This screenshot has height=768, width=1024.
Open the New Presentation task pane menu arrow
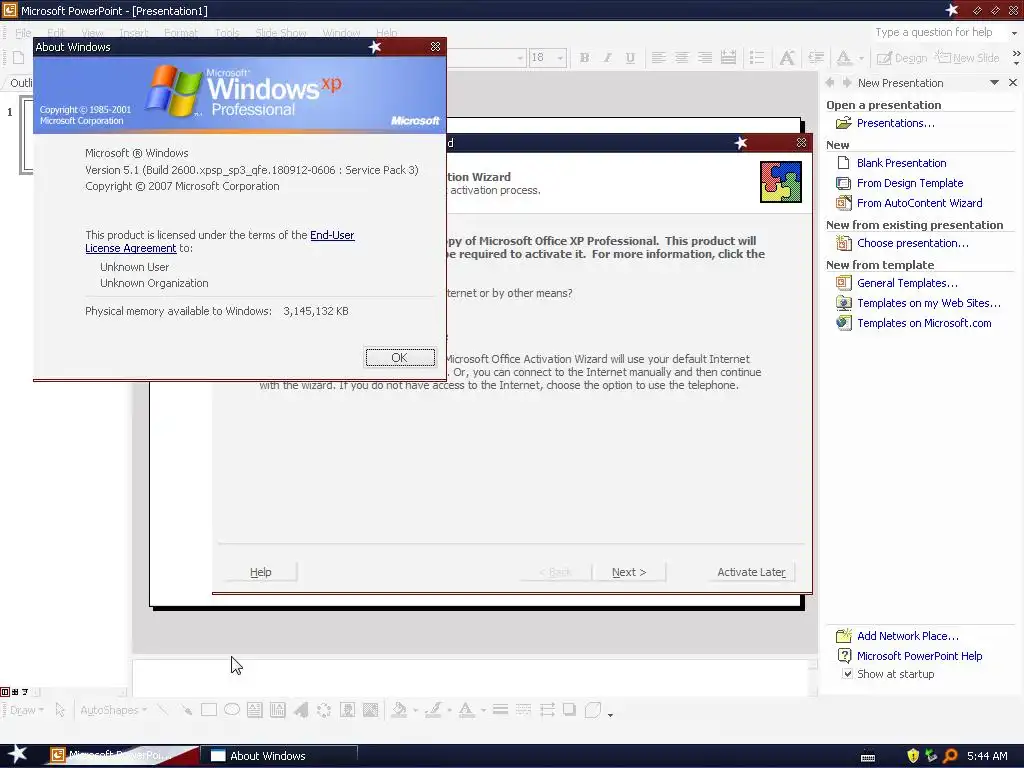(x=994, y=83)
